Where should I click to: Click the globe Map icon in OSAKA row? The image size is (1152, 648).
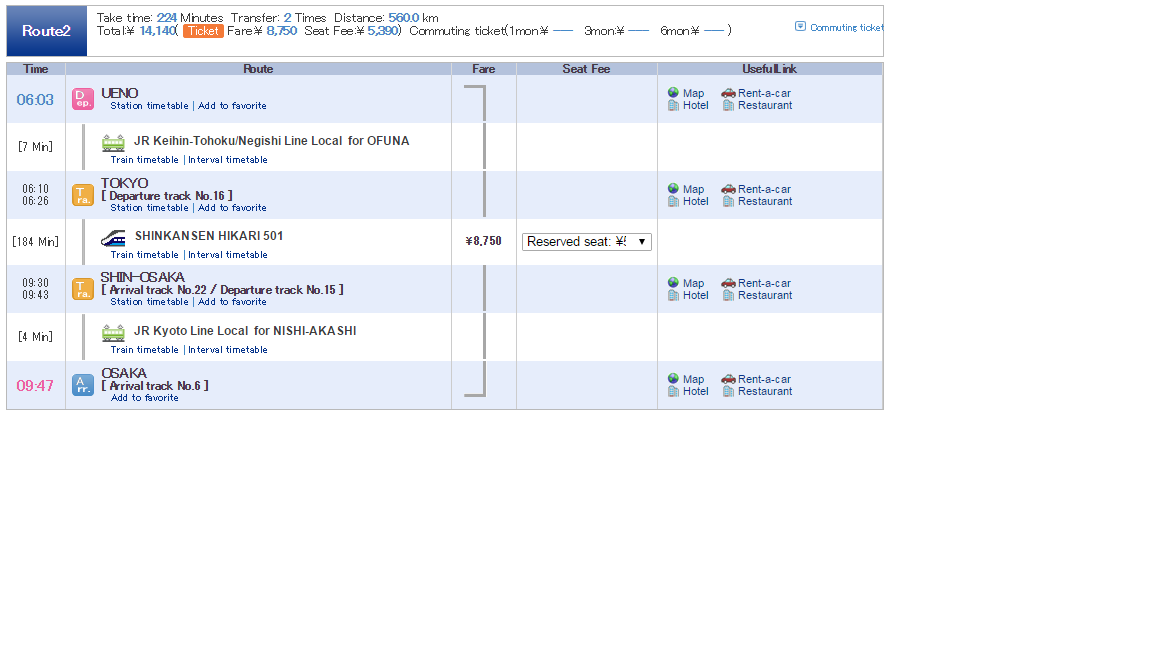pyautogui.click(x=673, y=378)
